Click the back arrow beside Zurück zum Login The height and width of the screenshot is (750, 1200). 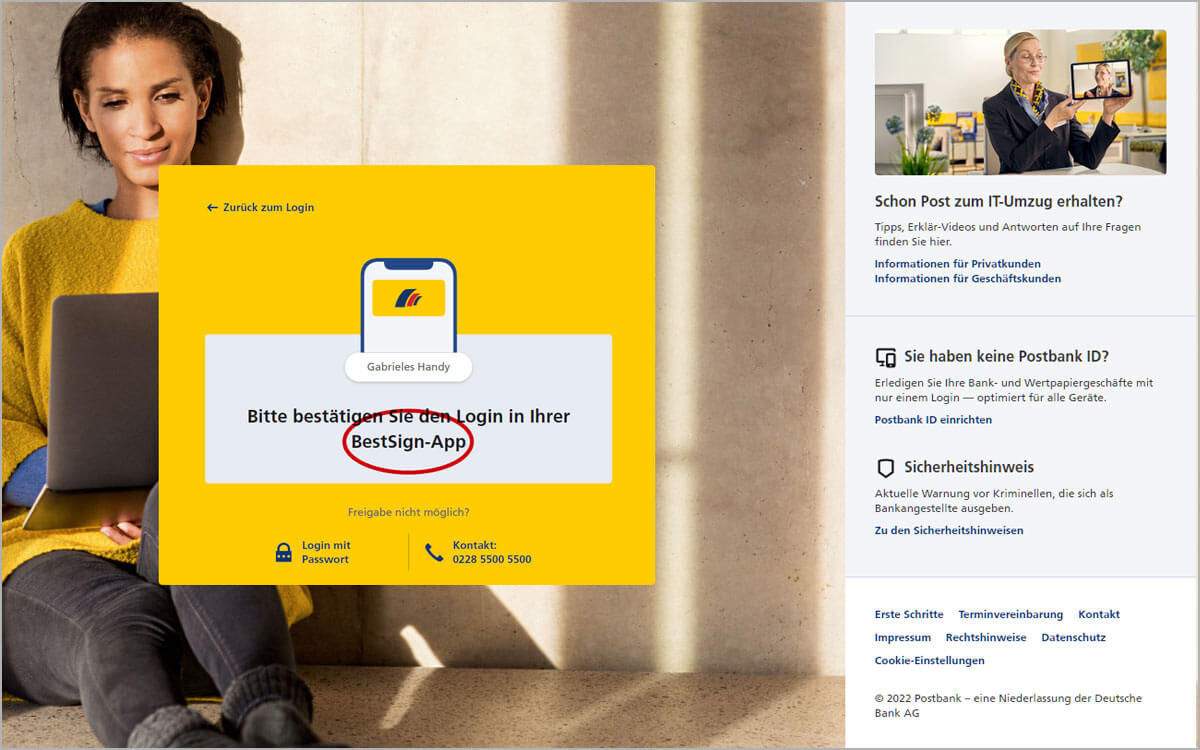point(212,208)
